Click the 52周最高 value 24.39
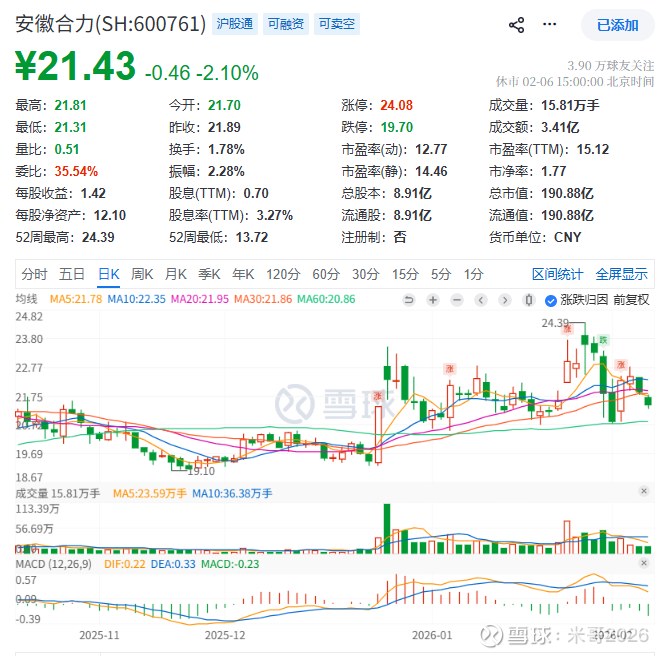668x656 pixels. pyautogui.click(x=98, y=237)
